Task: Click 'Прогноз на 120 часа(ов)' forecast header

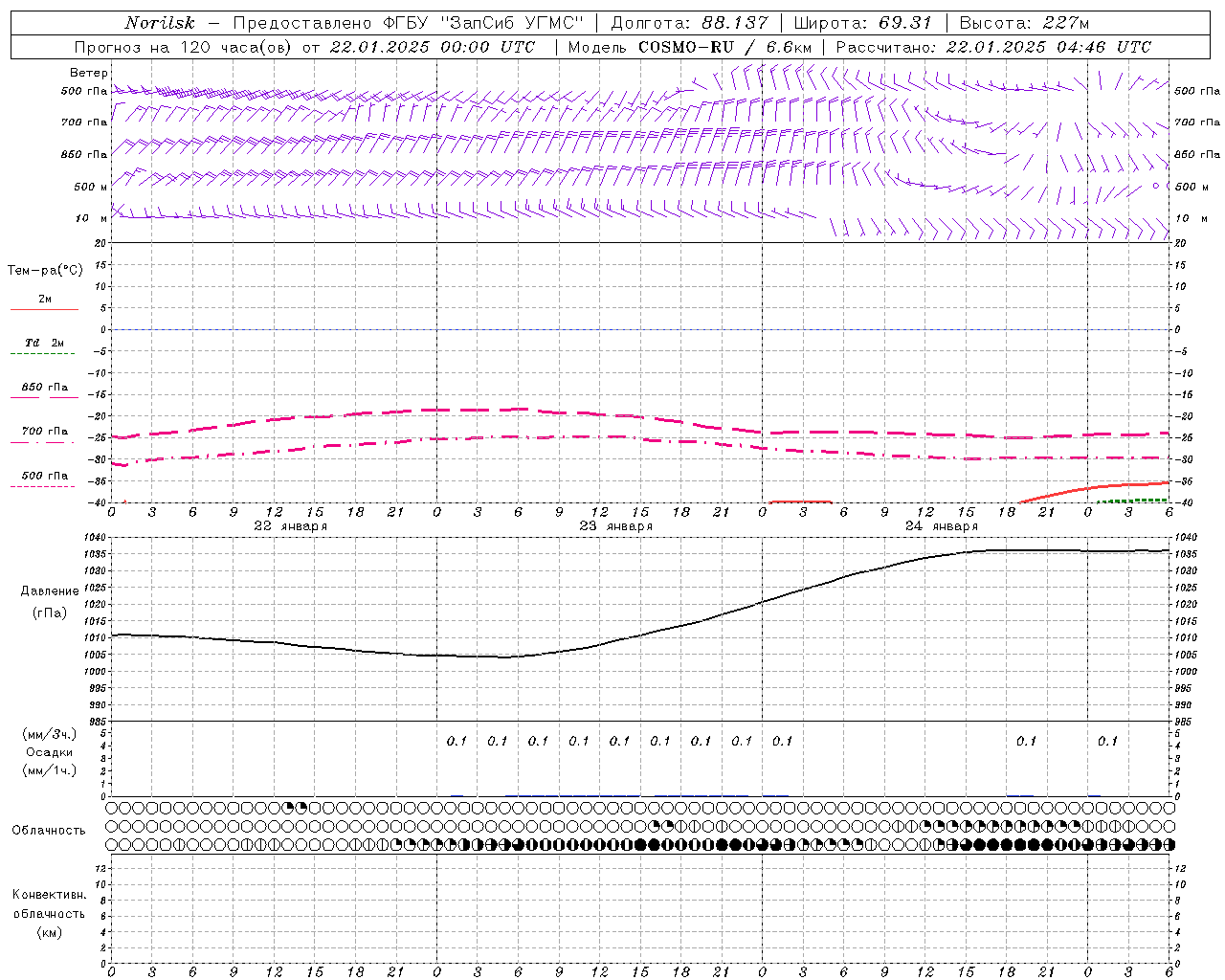Action: click(183, 47)
